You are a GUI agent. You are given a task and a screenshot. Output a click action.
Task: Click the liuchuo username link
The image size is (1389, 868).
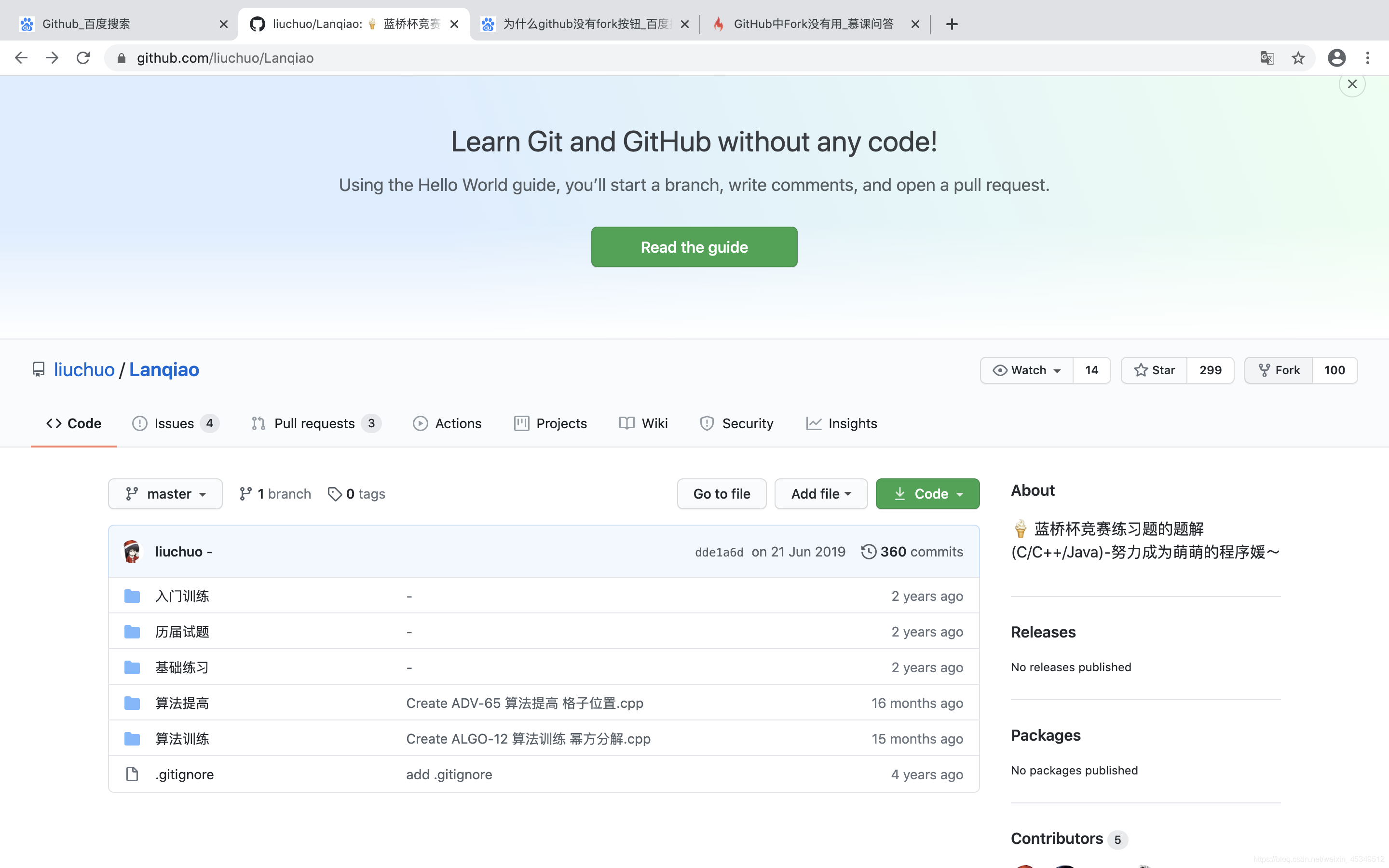(84, 369)
